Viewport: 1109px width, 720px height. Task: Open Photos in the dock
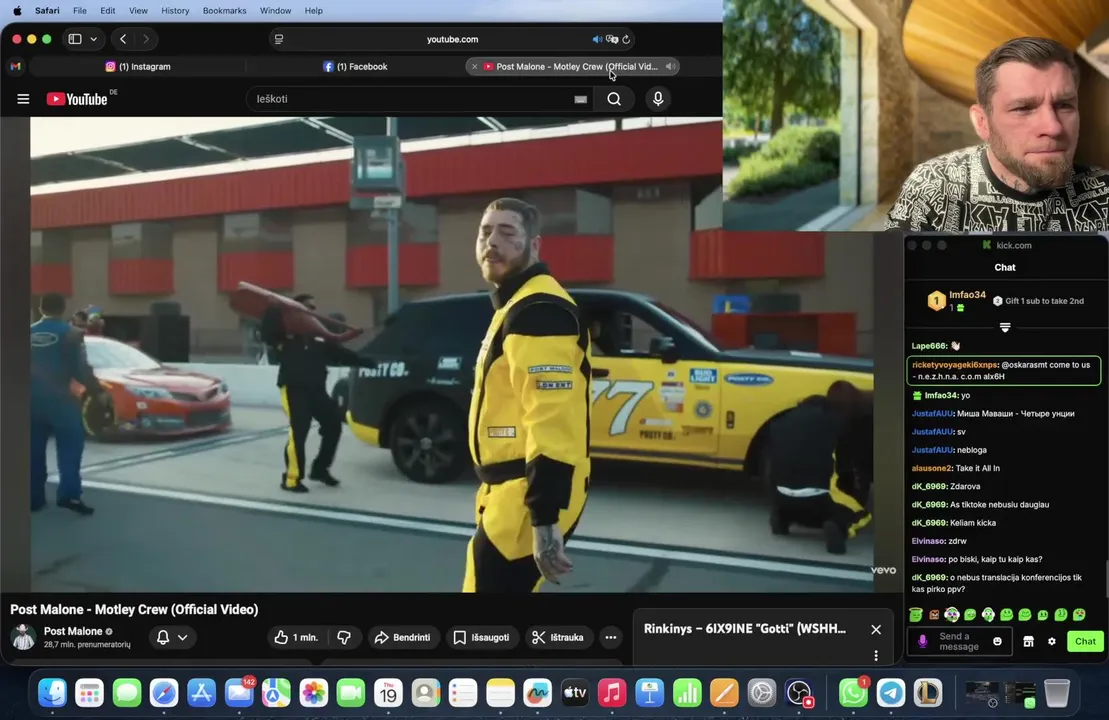[313, 693]
